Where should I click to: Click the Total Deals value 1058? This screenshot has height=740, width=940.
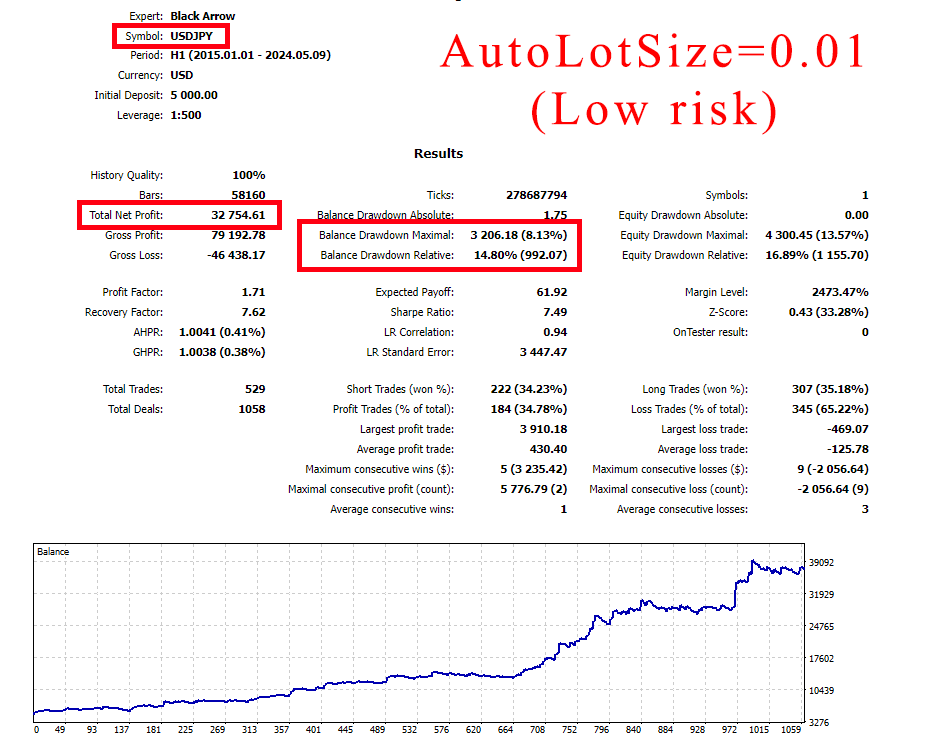pyautogui.click(x=252, y=409)
